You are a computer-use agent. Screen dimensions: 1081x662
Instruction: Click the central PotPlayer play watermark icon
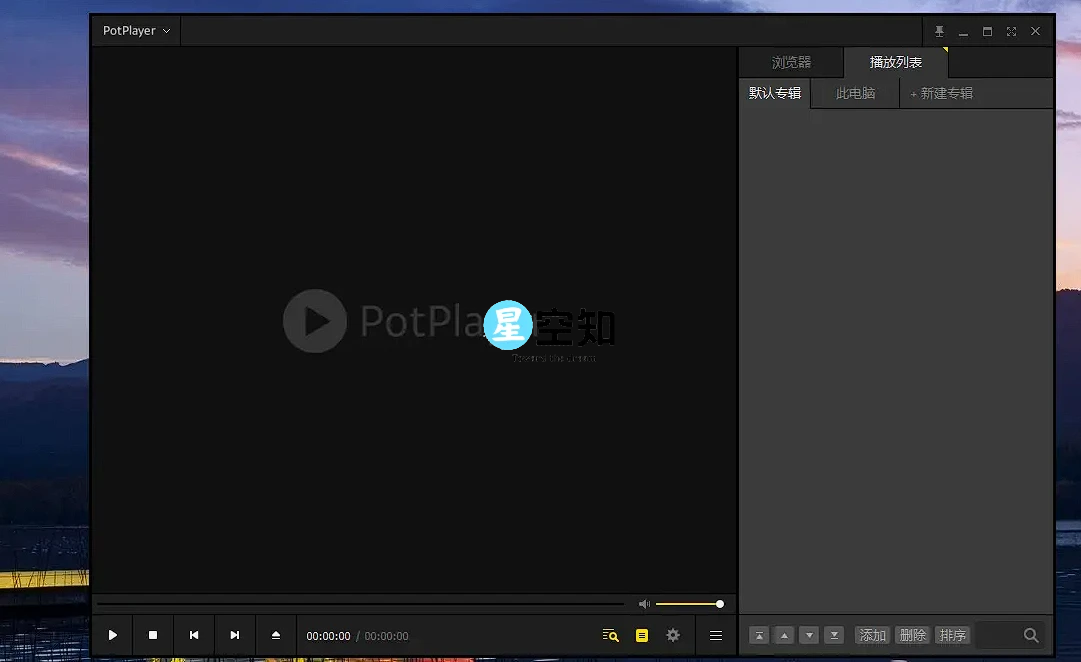coord(314,320)
